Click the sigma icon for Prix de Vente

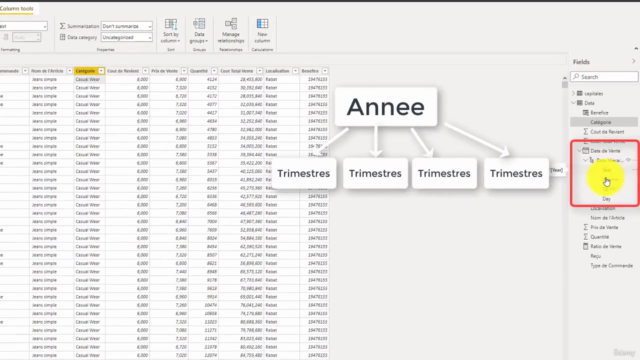click(586, 227)
